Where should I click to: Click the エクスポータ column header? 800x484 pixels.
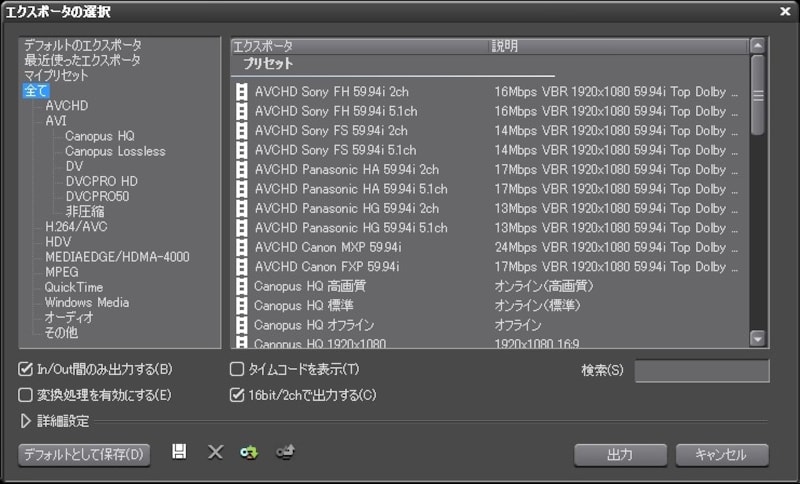click(x=360, y=46)
